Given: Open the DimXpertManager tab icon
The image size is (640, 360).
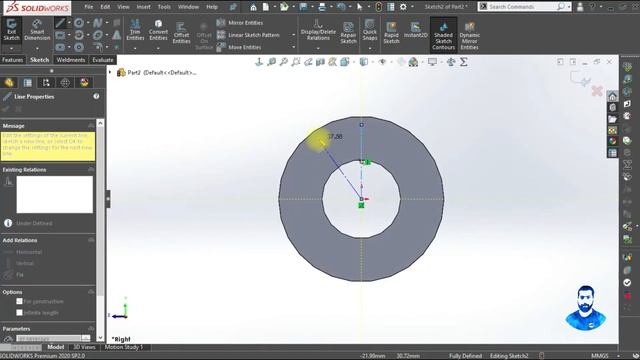Looking at the screenshot, I should click(x=65, y=83).
